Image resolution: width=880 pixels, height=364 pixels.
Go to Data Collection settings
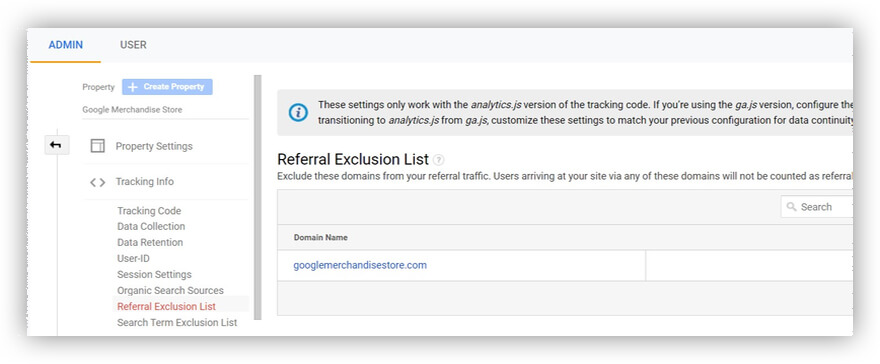click(151, 227)
